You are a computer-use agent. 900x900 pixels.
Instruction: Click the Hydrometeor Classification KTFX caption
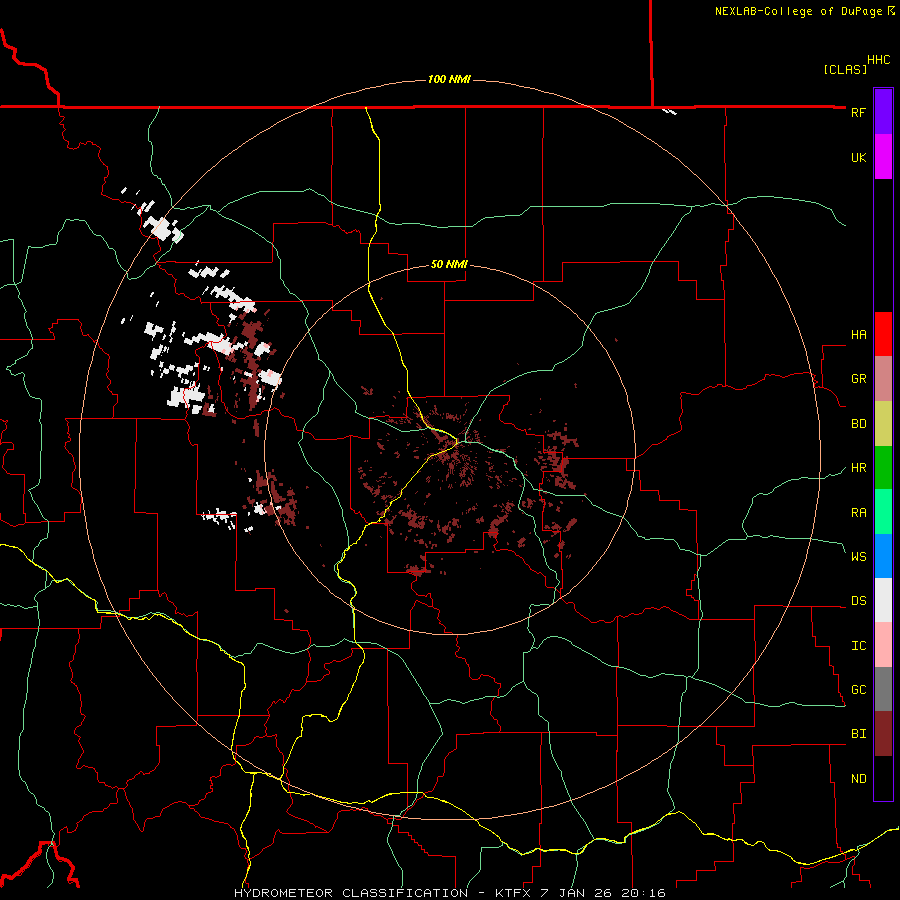click(x=449, y=893)
